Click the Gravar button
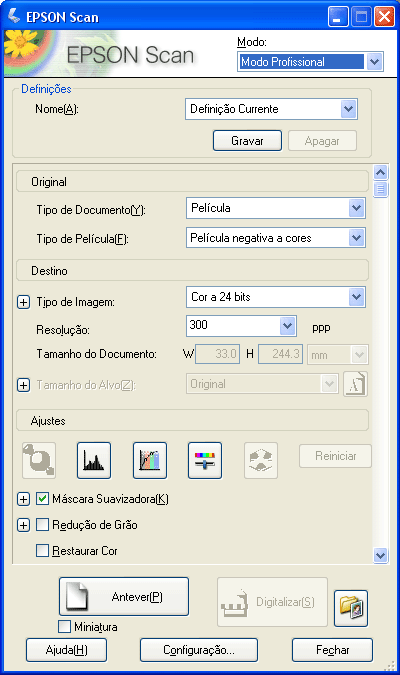The width and height of the screenshot is (400, 675). [x=248, y=141]
